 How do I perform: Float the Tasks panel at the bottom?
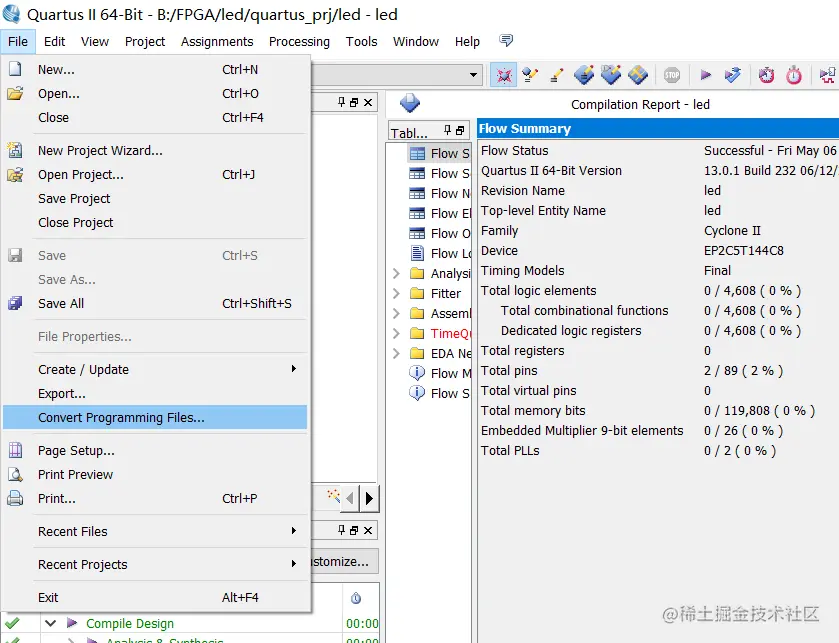click(354, 530)
